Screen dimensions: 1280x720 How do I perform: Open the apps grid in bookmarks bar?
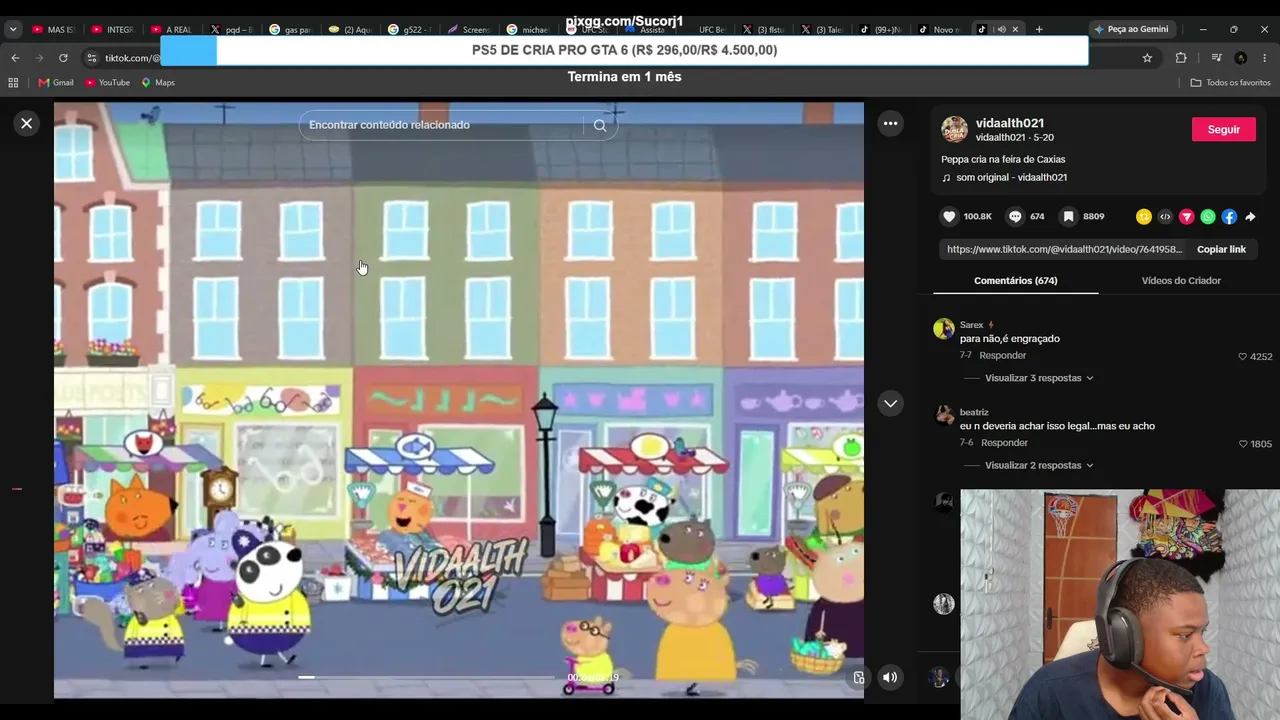(x=15, y=82)
